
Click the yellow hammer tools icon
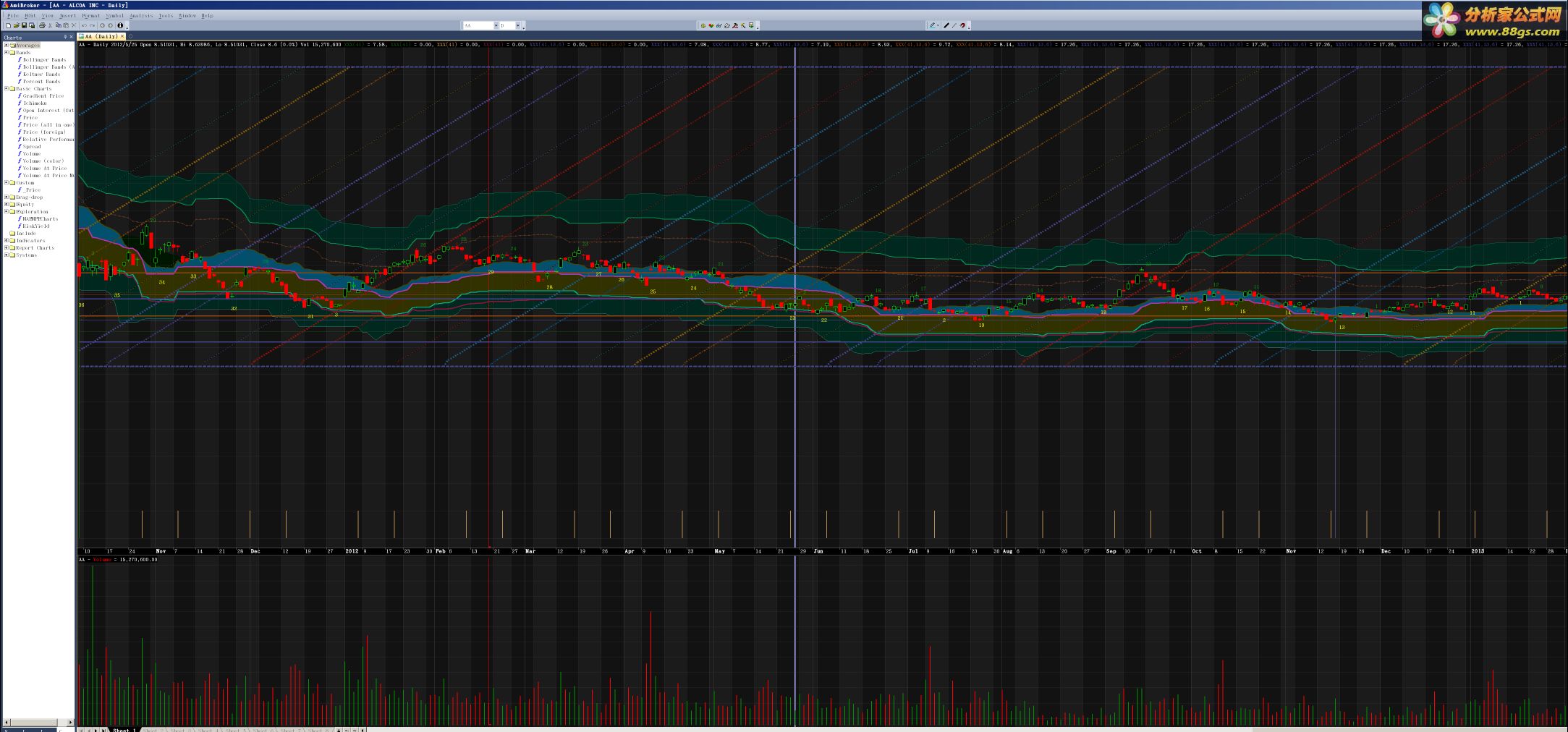[743, 25]
